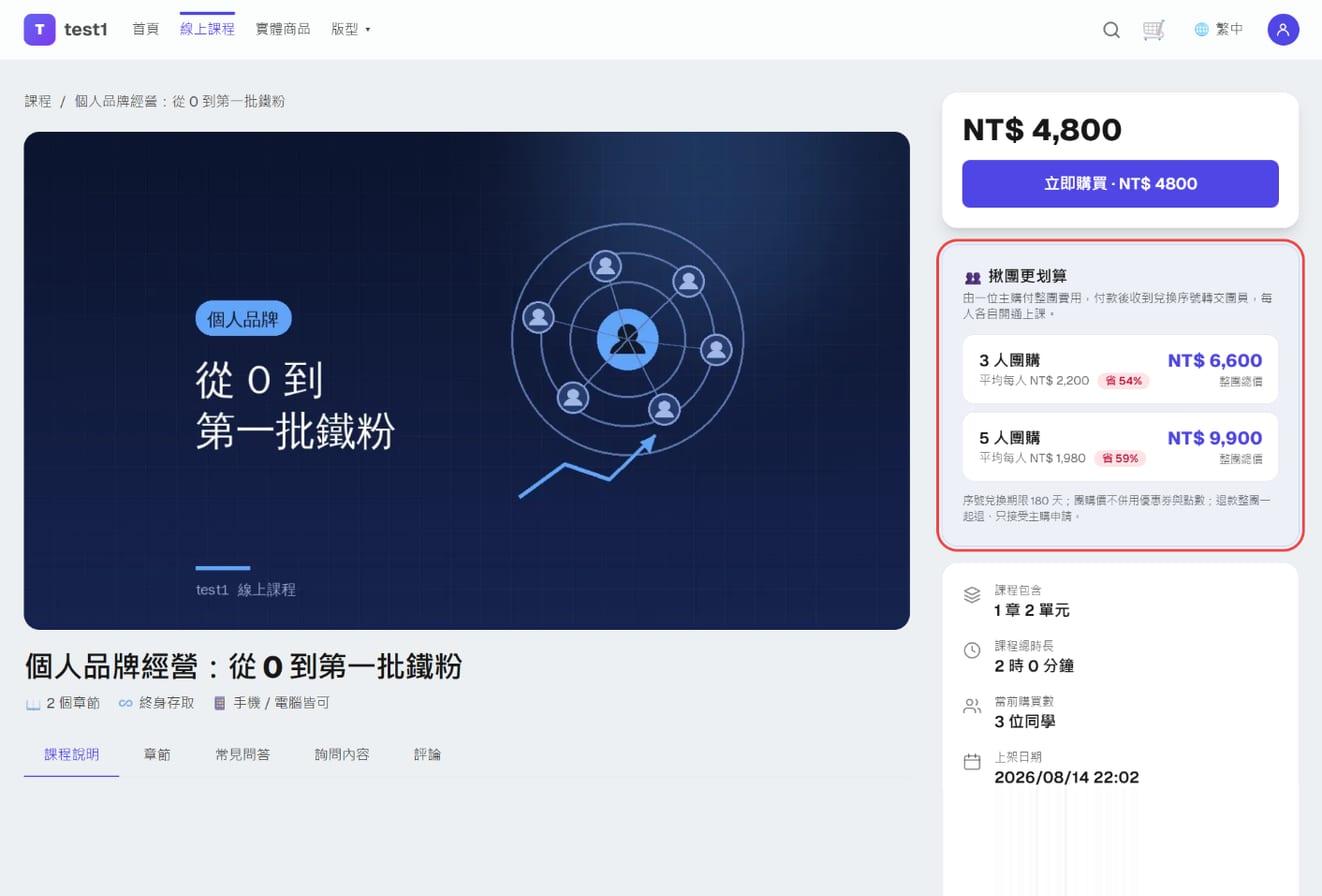Click 平均每人 NT$ 2,200 text
This screenshot has width=1322, height=896.
coord(1034,381)
